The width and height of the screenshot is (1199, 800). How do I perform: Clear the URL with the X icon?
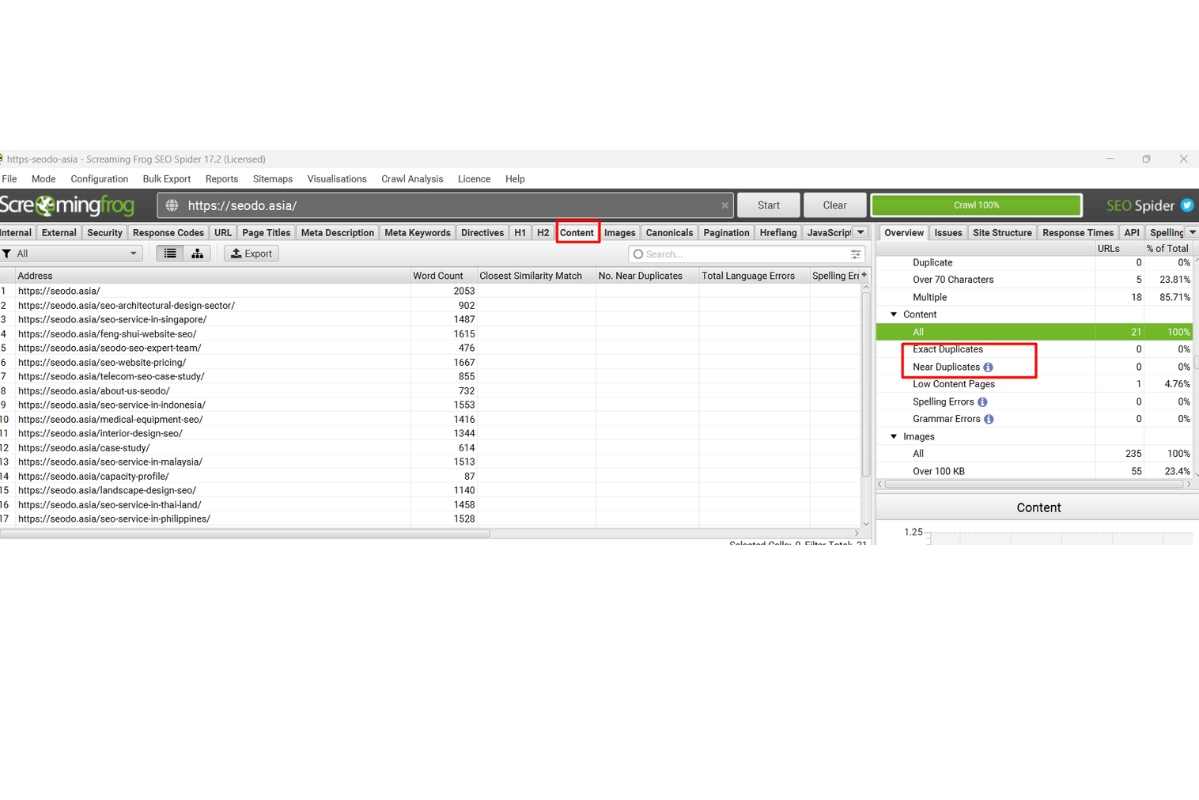(x=724, y=205)
